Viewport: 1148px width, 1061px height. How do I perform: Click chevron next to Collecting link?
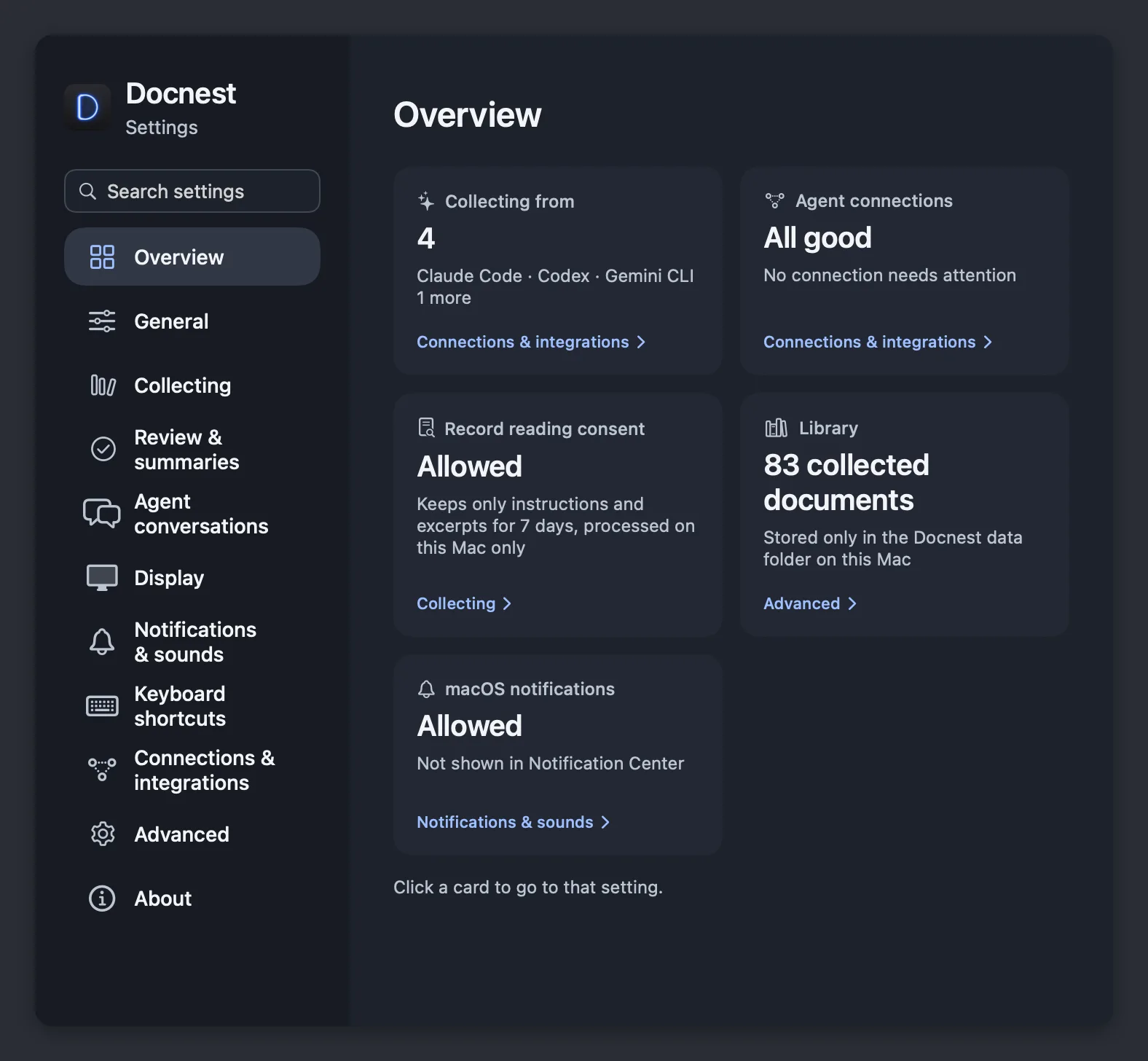click(507, 603)
